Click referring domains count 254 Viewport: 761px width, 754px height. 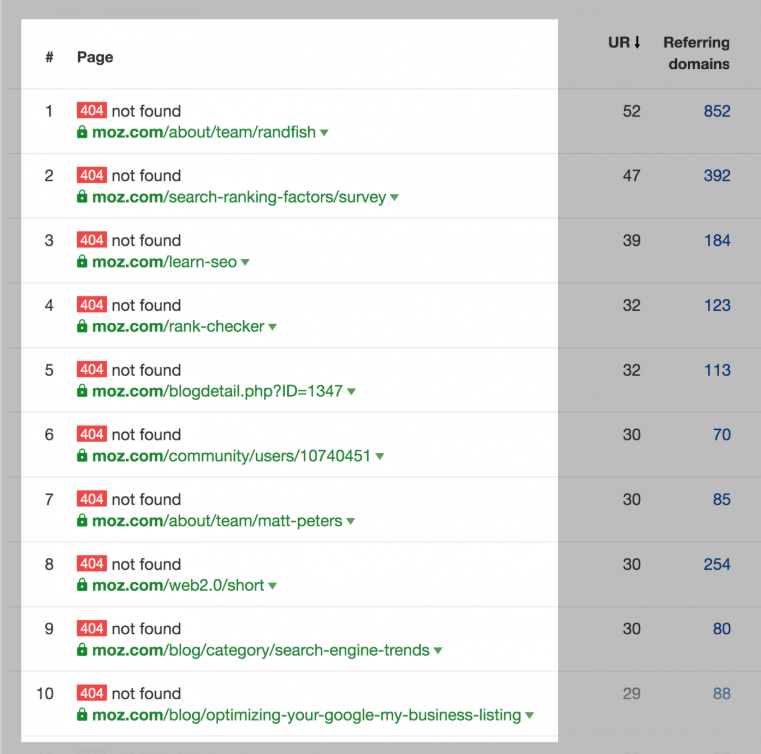click(716, 564)
